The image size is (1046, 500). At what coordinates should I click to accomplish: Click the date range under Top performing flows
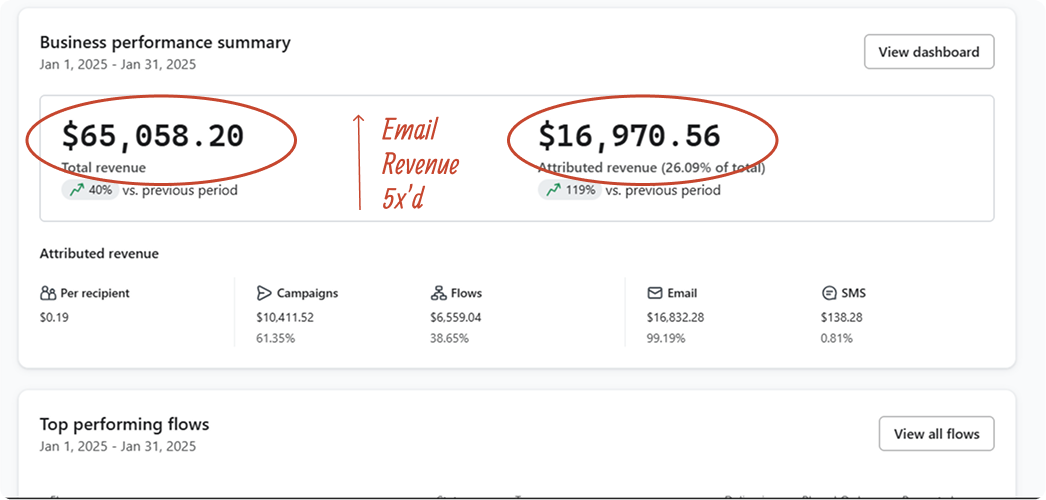[x=118, y=446]
